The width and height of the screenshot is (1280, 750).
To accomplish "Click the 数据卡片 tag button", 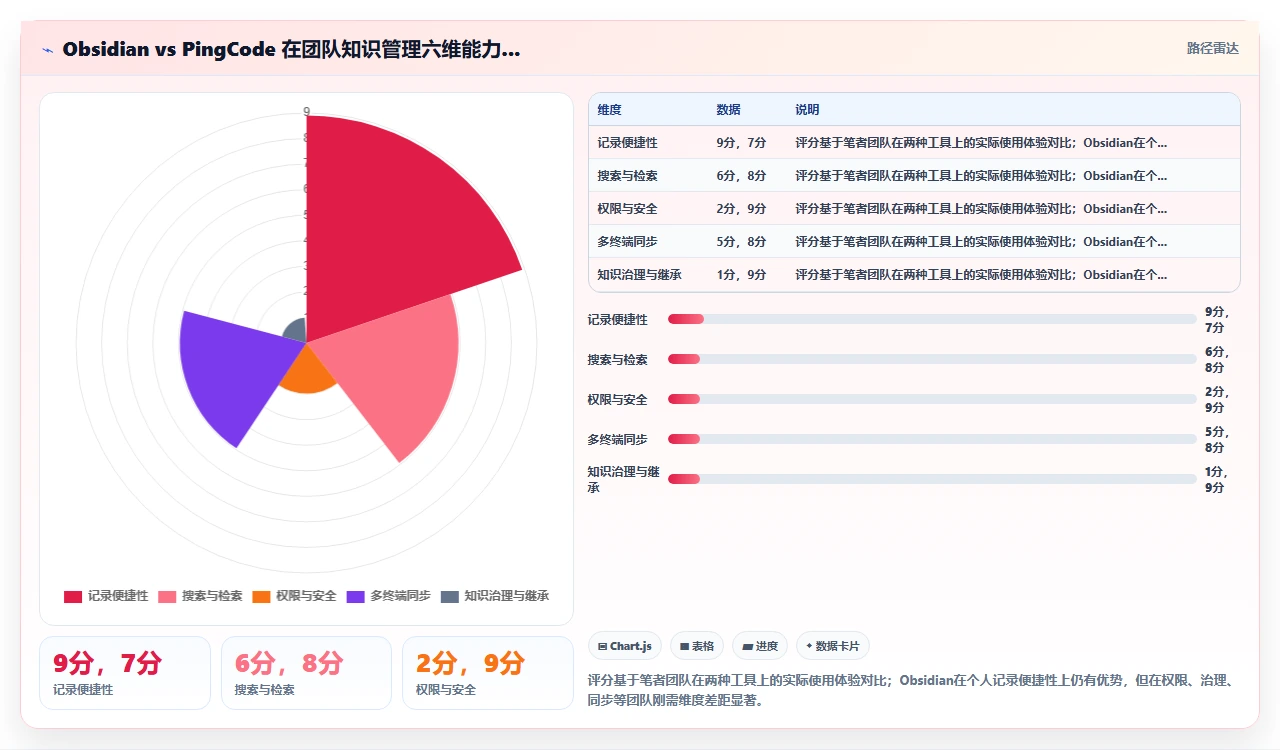I will point(833,646).
